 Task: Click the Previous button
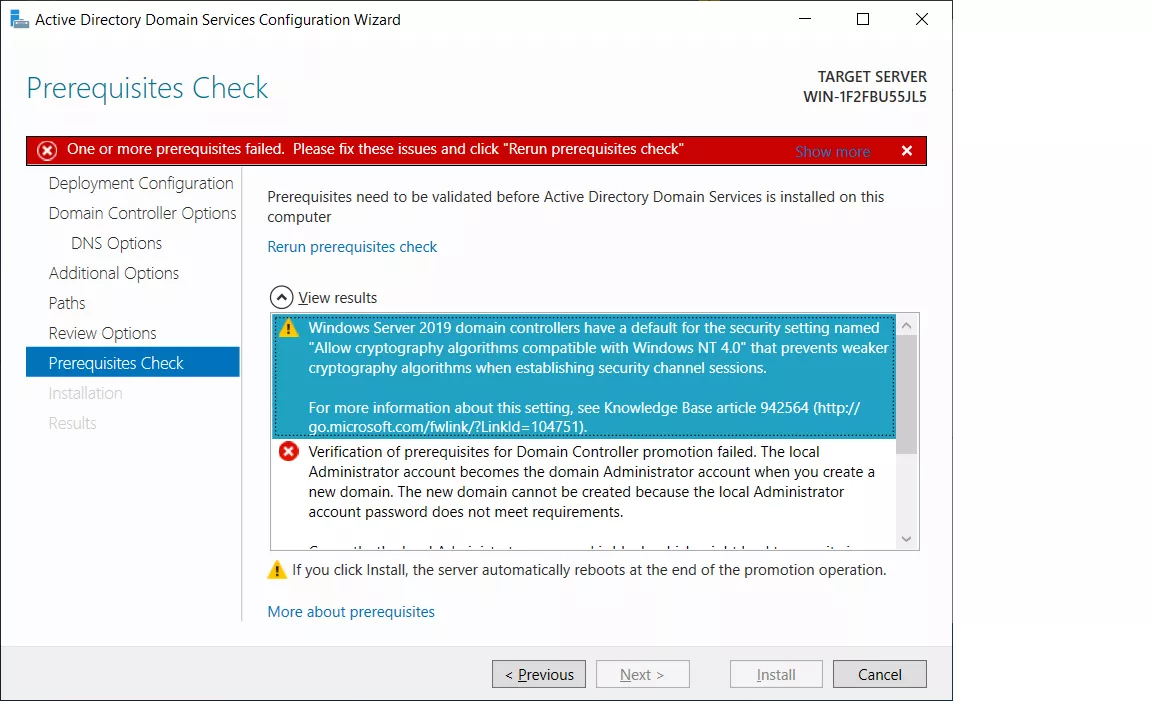coord(539,674)
